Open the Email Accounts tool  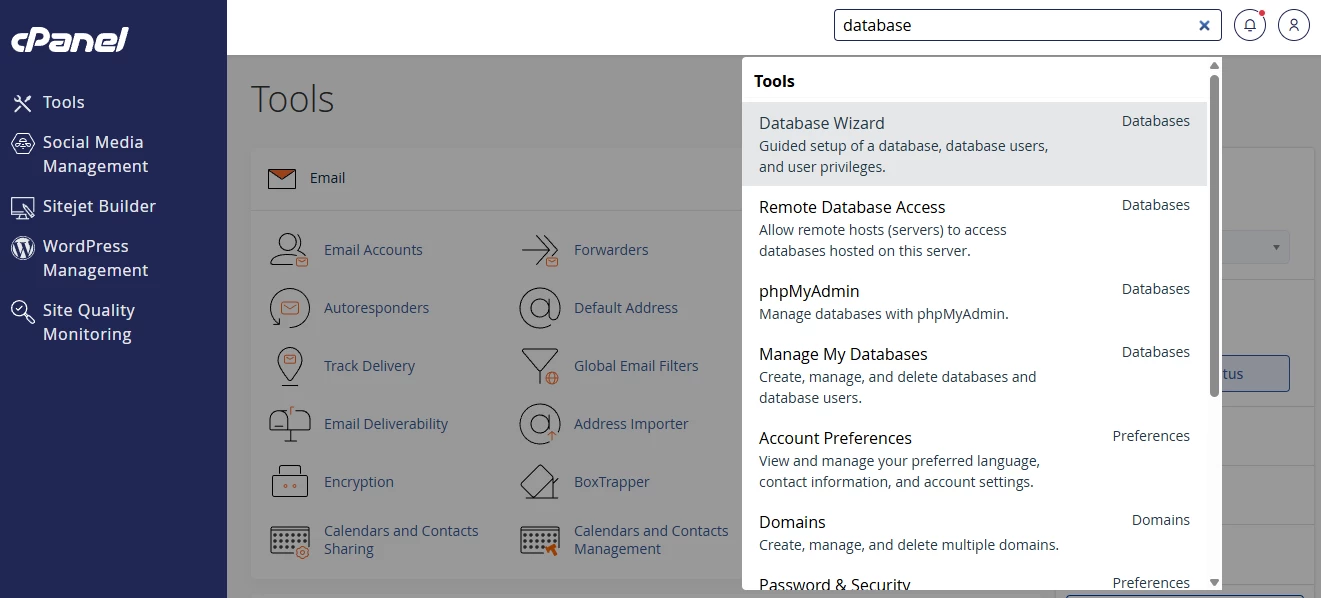pos(372,249)
